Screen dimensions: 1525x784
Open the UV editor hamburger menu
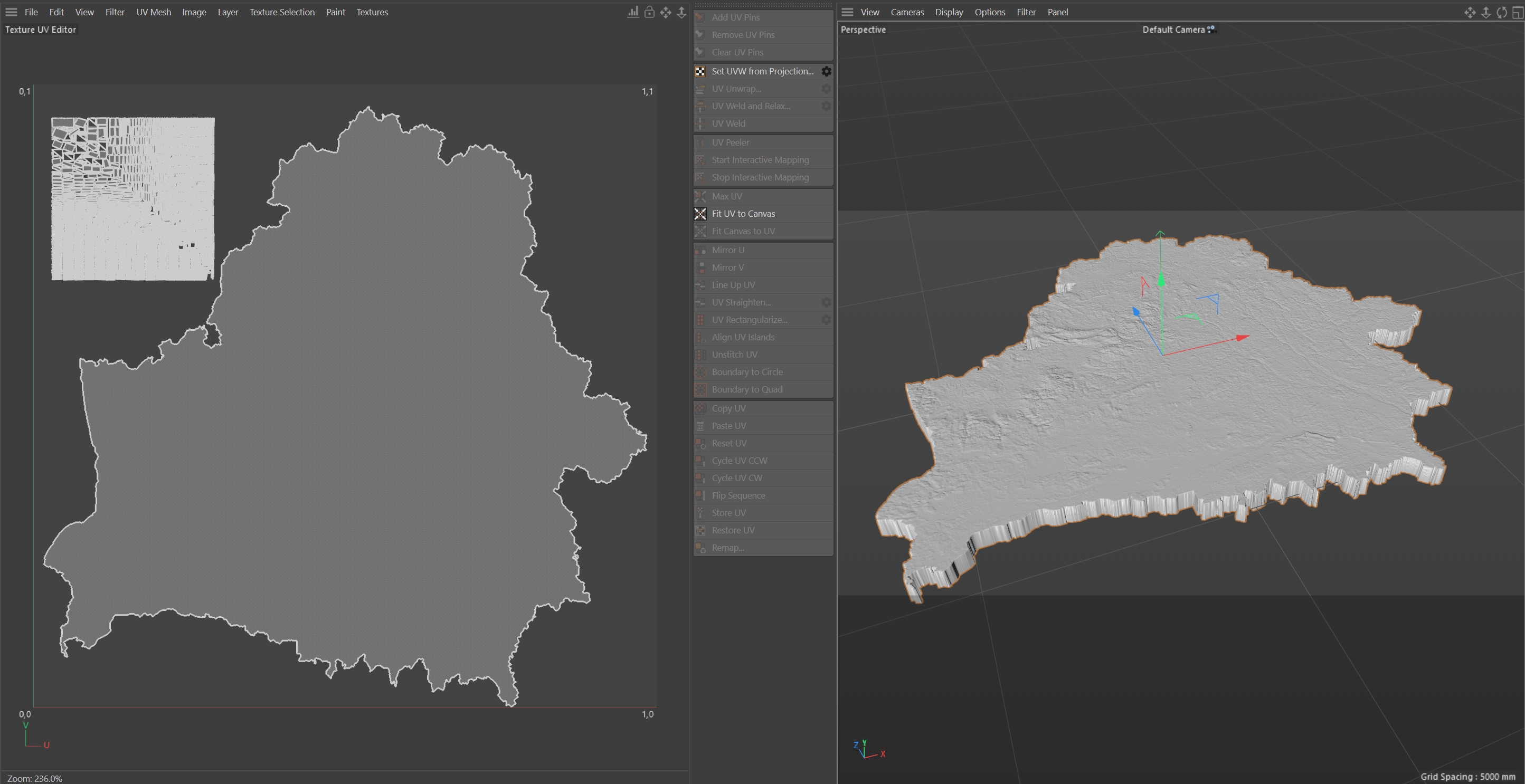click(x=11, y=12)
